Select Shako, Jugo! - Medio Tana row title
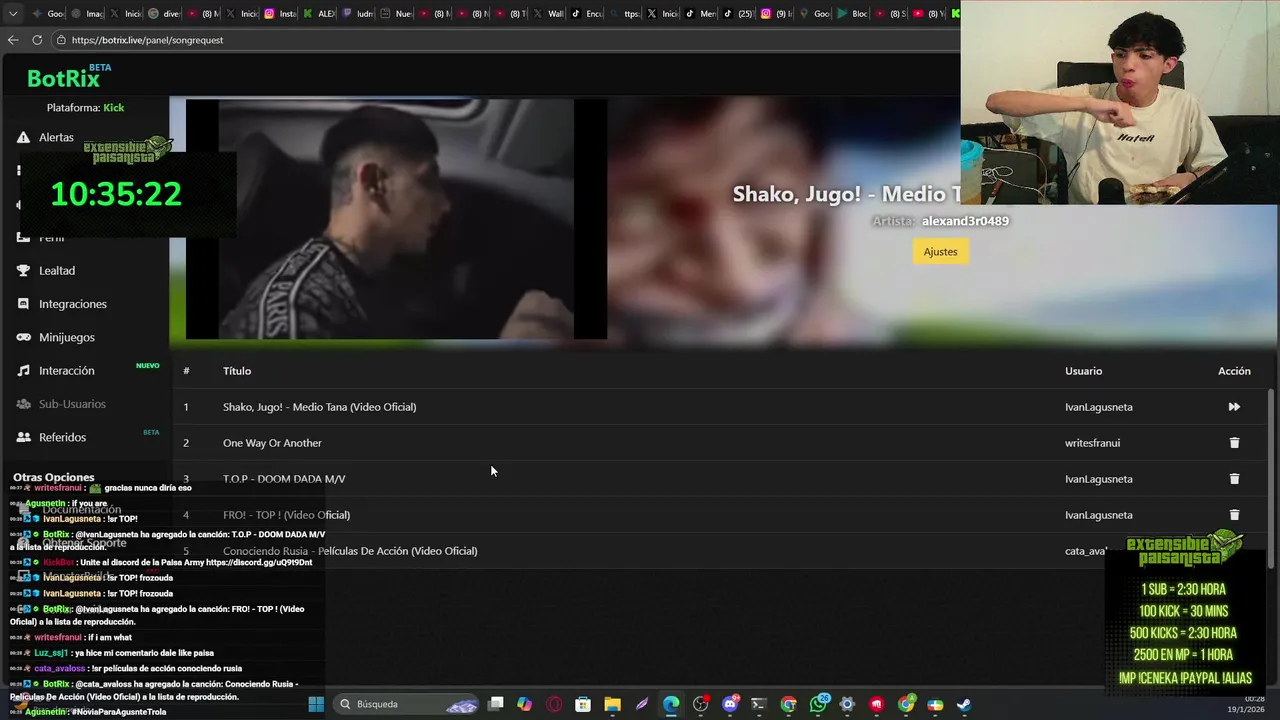The image size is (1280, 720). 319,407
